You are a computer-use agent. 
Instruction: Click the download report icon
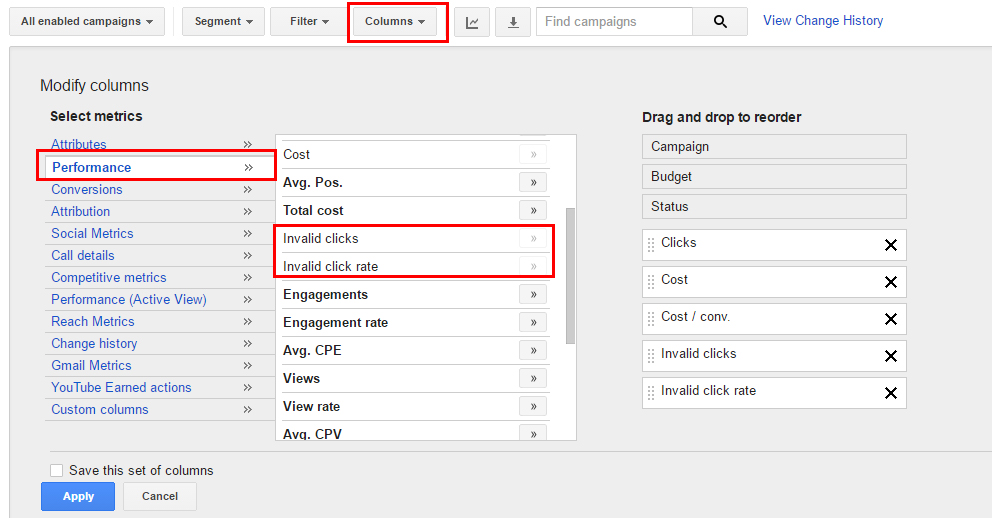pos(513,22)
